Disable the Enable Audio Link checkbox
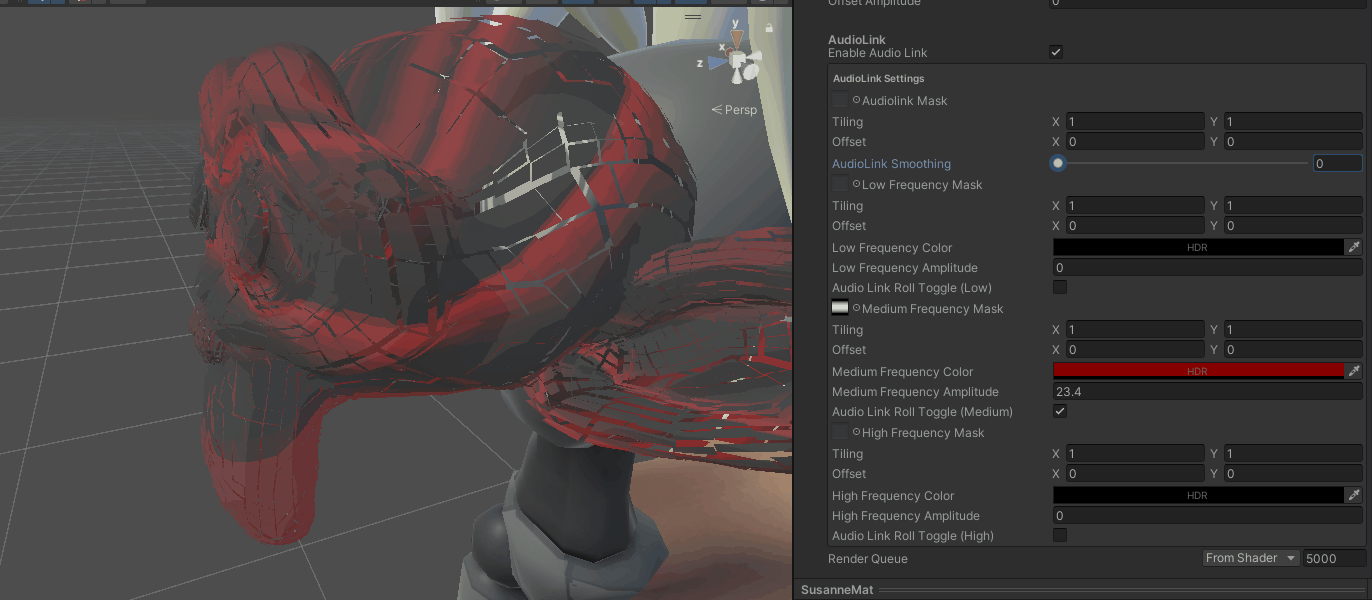The width and height of the screenshot is (1372, 600). coord(1056,52)
